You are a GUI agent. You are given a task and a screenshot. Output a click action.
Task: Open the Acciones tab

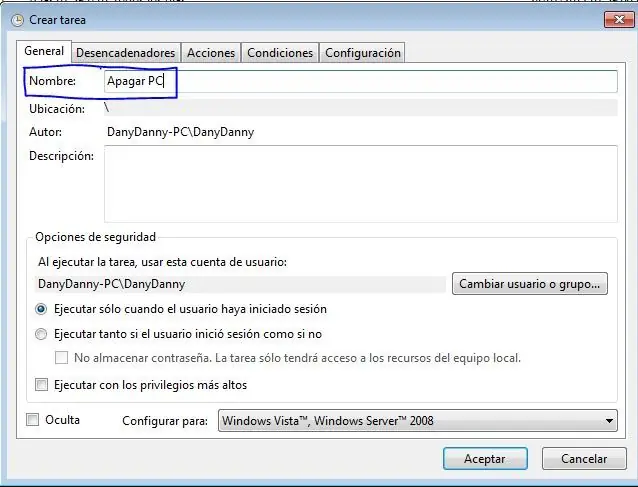click(211, 53)
